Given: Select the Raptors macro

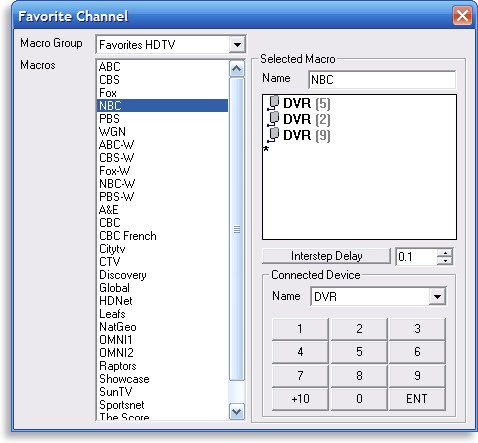Looking at the screenshot, I should coord(162,366).
